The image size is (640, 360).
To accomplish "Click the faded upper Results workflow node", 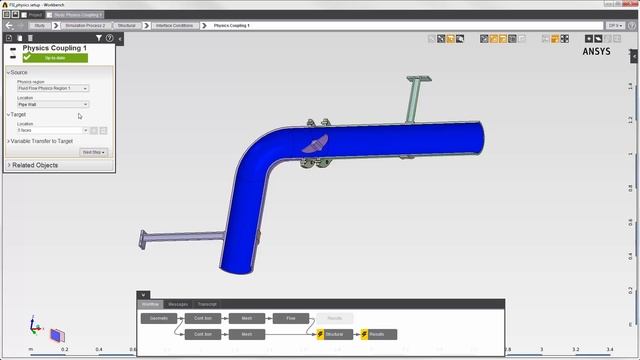I will coord(335,318).
